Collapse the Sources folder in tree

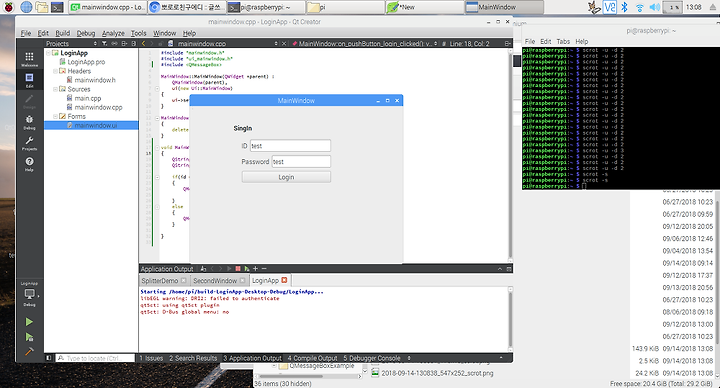point(55,89)
